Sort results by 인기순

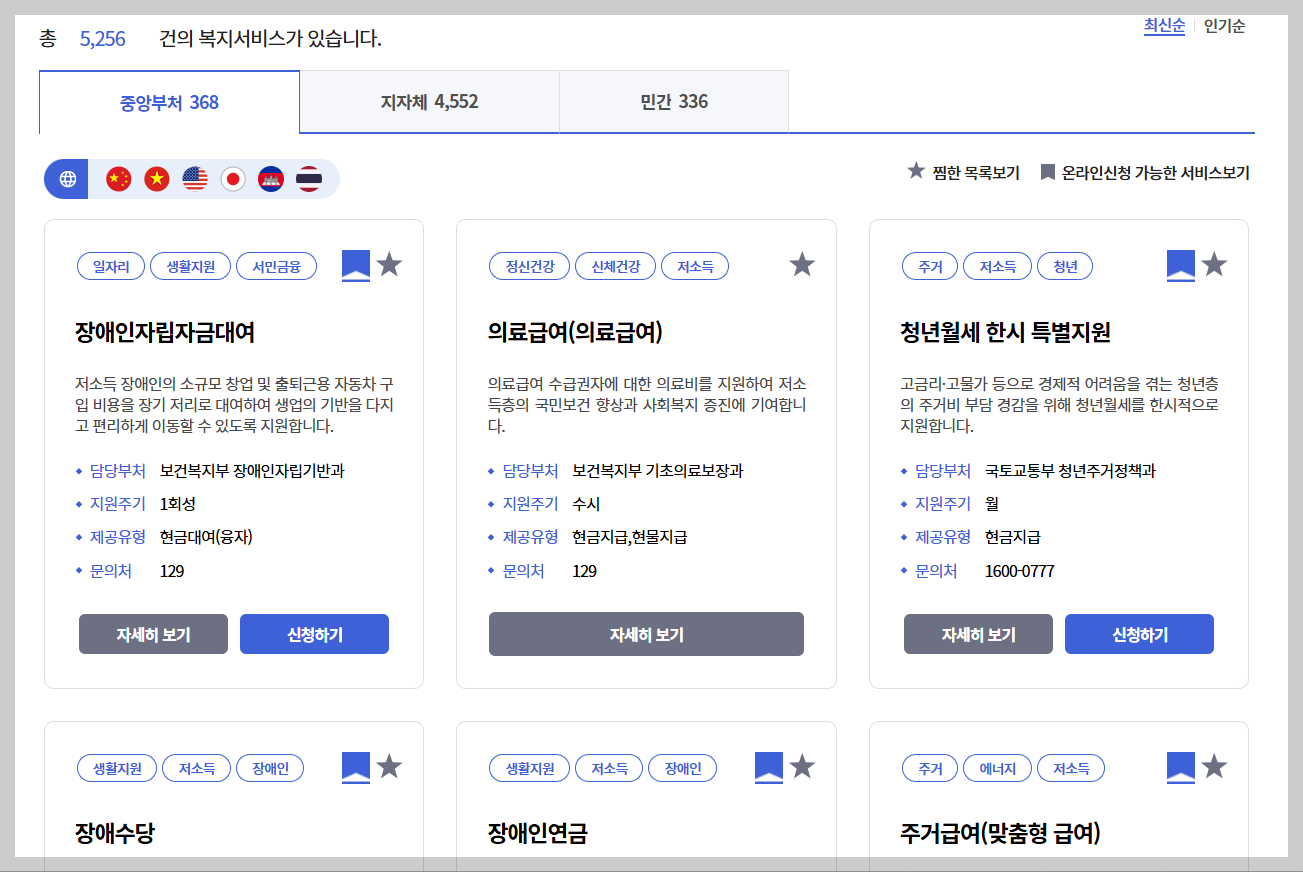coord(1225,26)
